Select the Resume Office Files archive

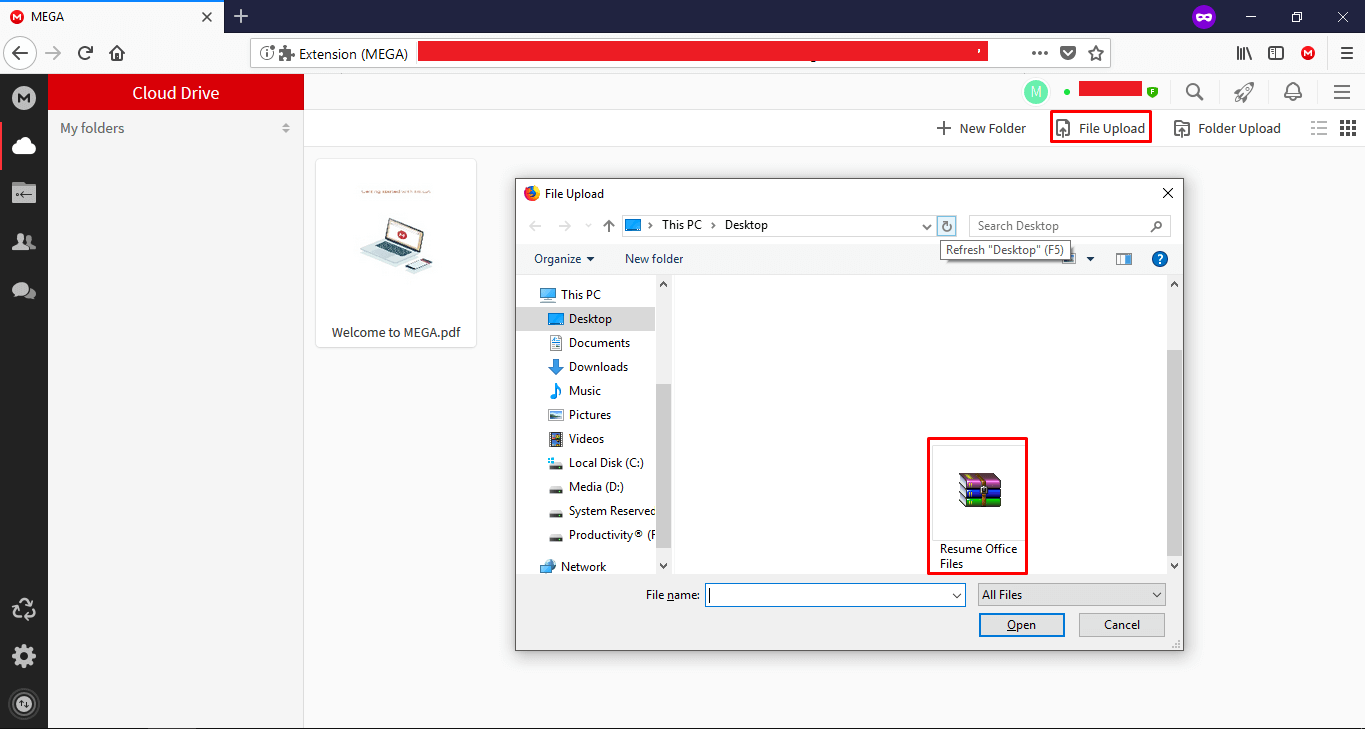[x=978, y=507]
